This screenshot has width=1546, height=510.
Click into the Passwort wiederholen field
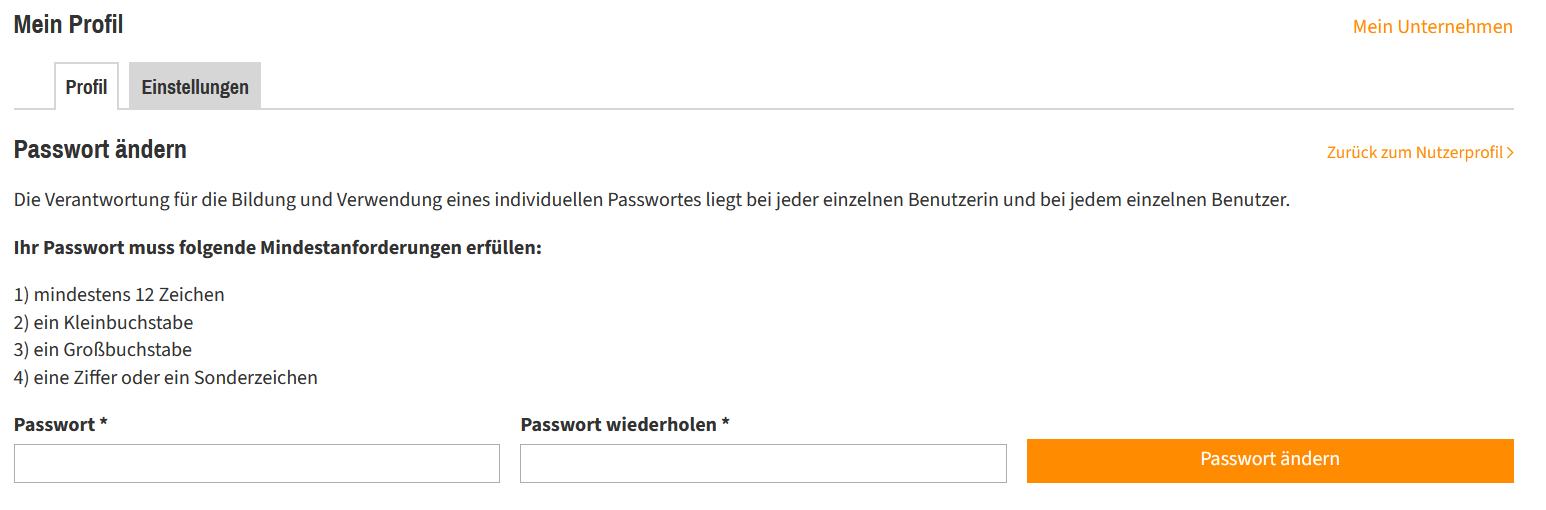(763, 464)
